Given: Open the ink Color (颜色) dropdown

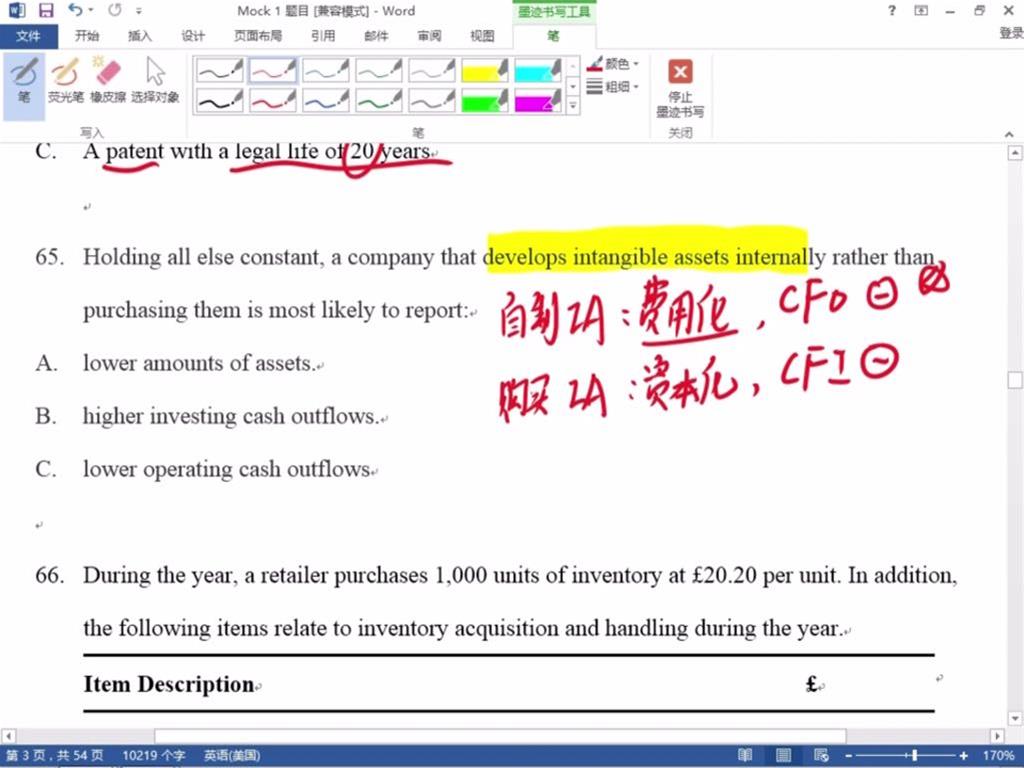Looking at the screenshot, I should click(x=614, y=64).
